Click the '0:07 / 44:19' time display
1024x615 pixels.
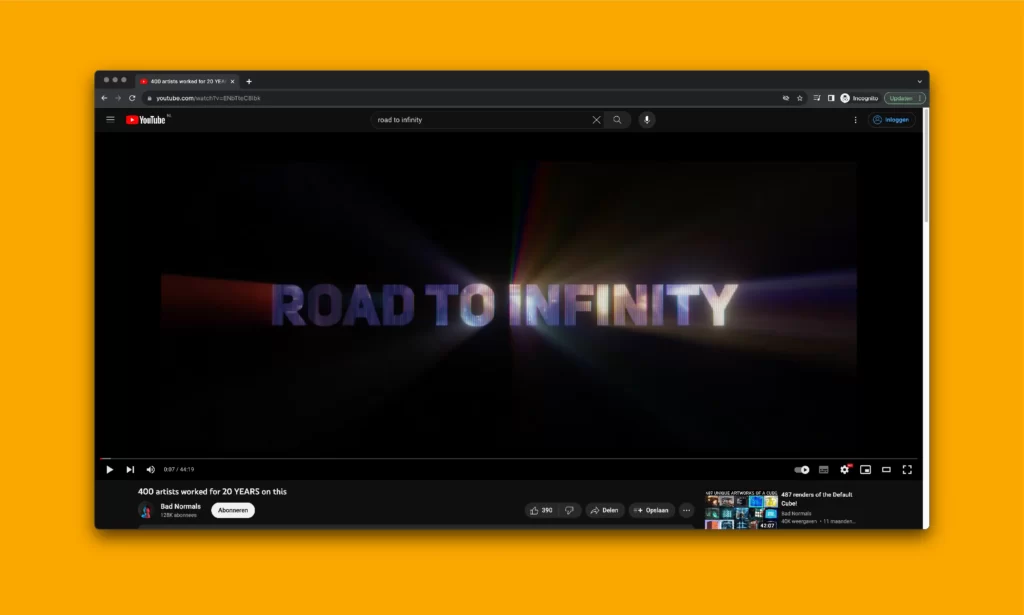pyautogui.click(x=179, y=469)
